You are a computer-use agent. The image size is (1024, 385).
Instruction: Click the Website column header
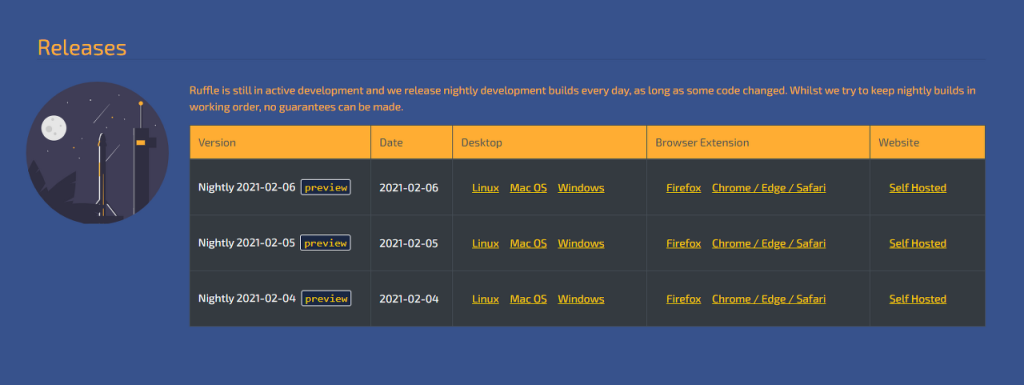927,142
